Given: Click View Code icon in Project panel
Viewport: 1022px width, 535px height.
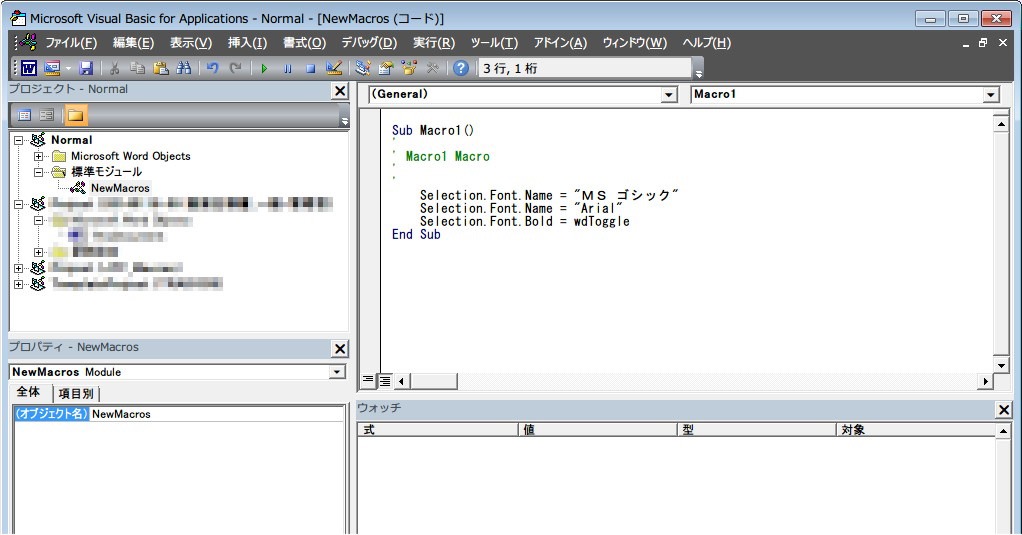Looking at the screenshot, I should (x=25, y=115).
